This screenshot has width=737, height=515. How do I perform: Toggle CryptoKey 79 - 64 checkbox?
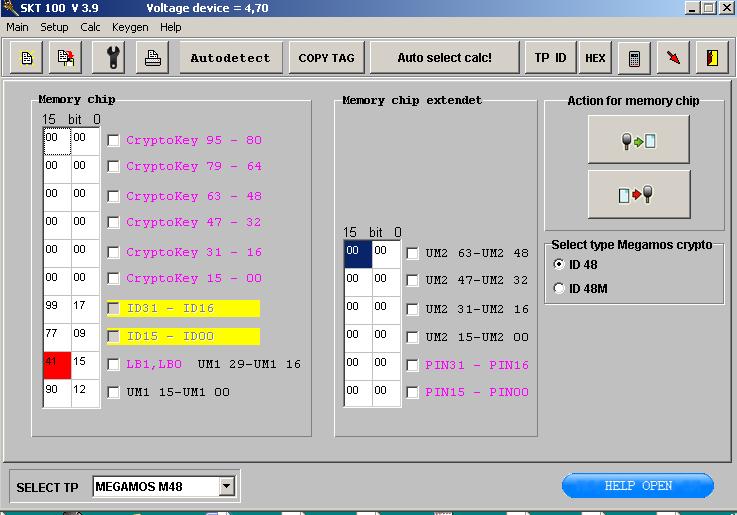pos(113,166)
